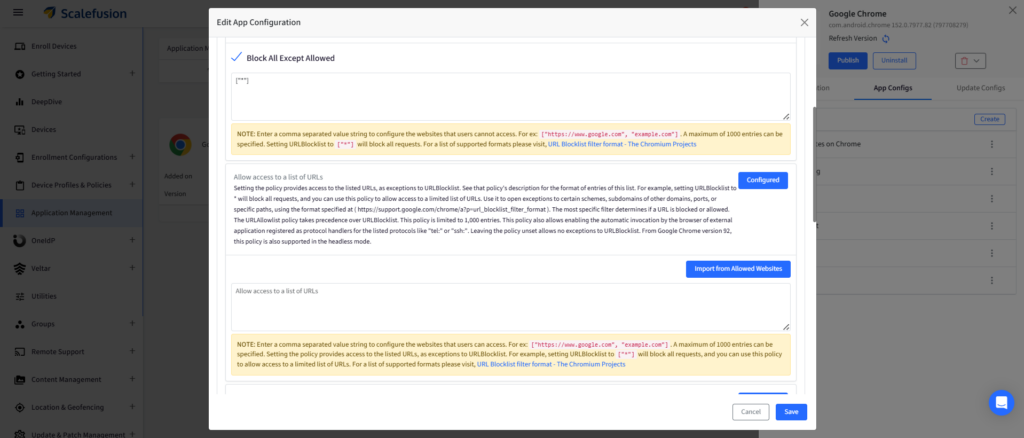
Task: Click the Groups sidebar icon
Action: pyautogui.click(x=20, y=324)
